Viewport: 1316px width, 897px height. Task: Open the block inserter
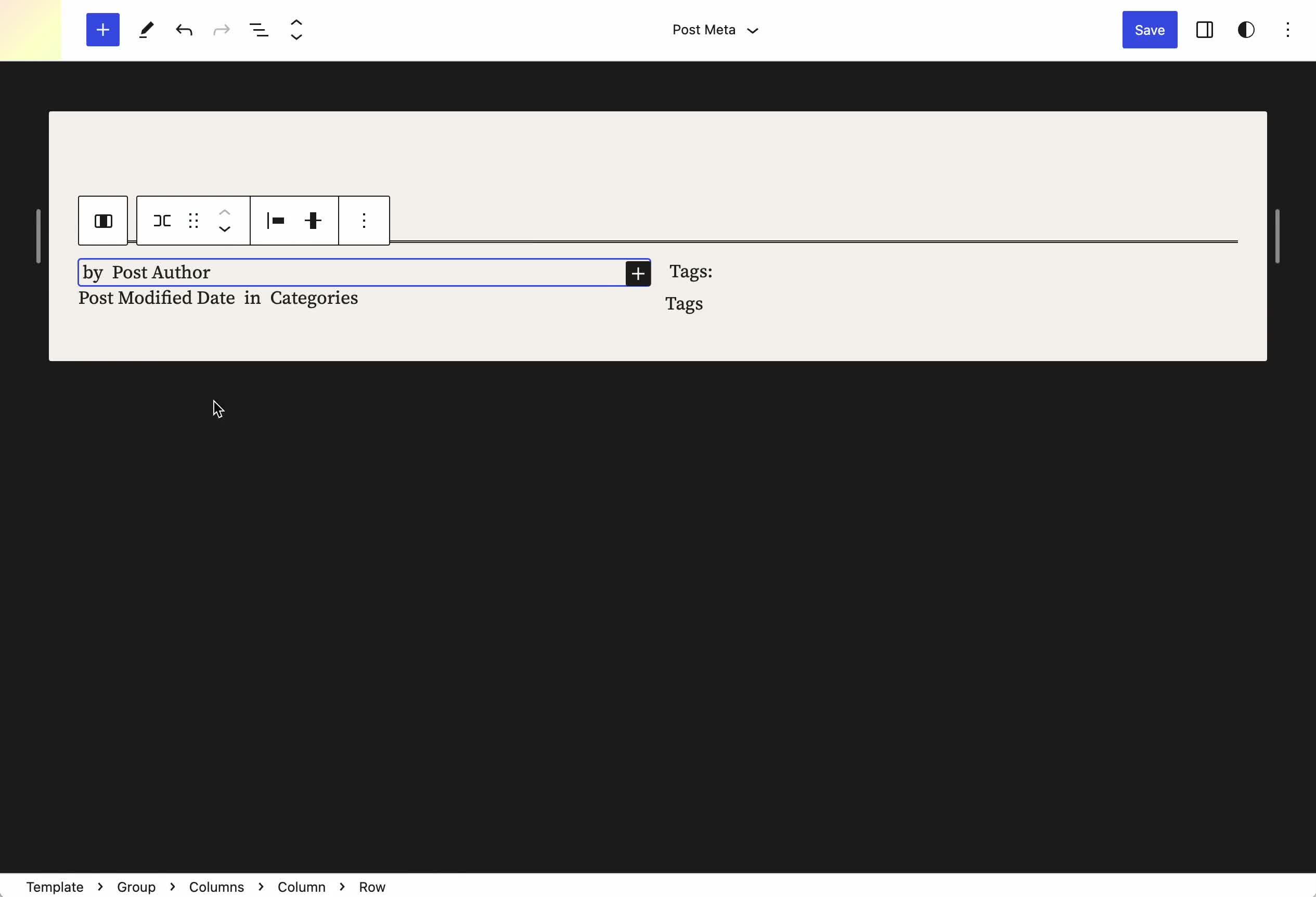point(102,30)
